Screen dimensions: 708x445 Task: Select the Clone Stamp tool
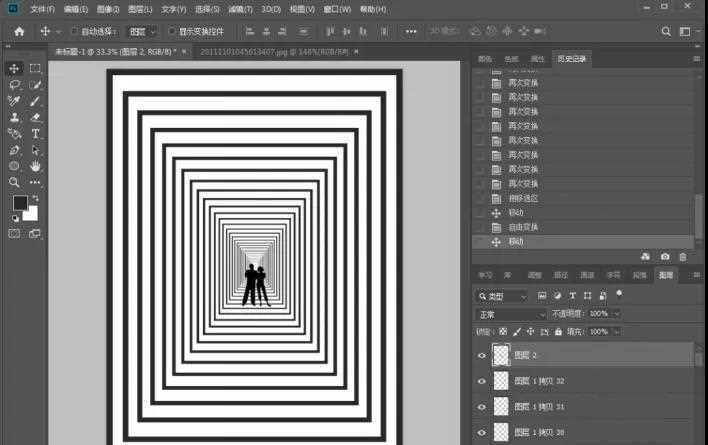click(x=14, y=117)
